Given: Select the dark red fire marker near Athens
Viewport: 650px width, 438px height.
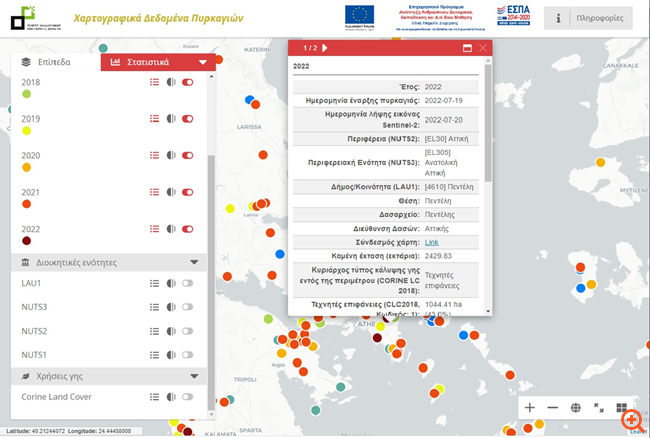Looking at the screenshot, I should 377,338.
